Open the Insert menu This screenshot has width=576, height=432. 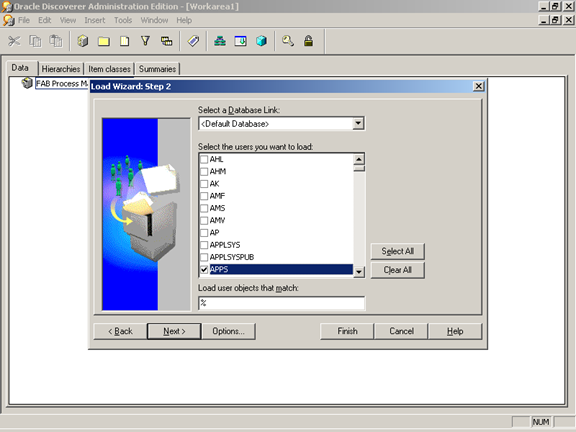[95, 20]
